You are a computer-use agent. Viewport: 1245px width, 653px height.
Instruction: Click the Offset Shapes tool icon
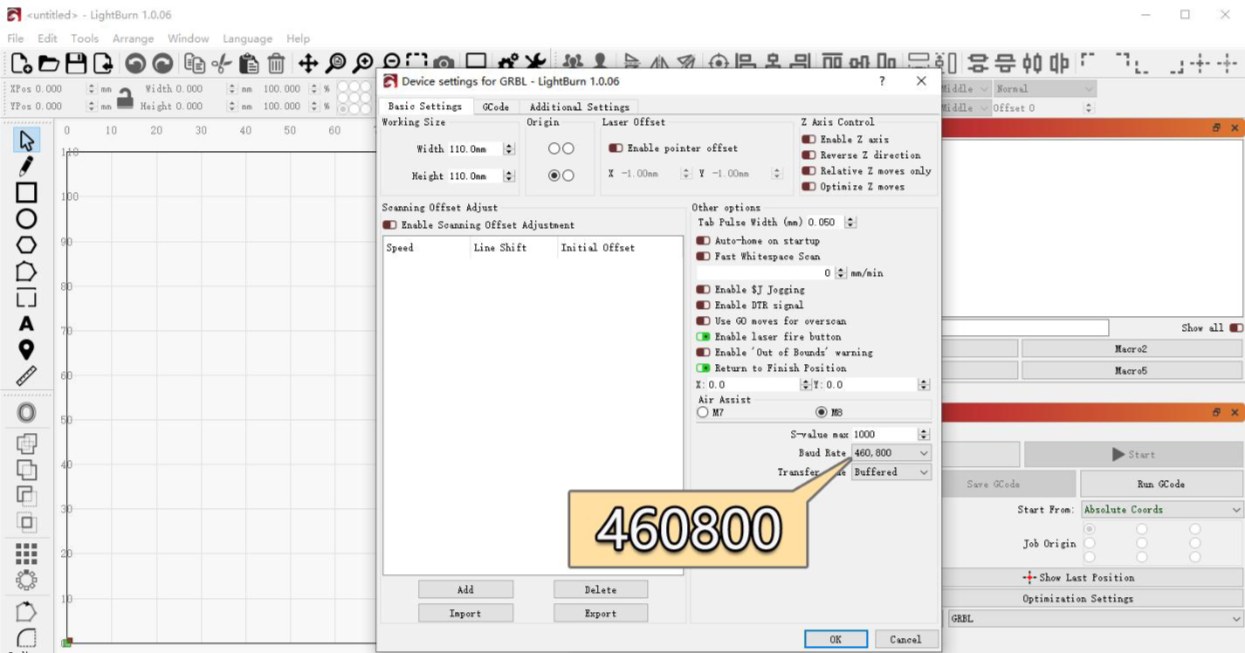click(26, 412)
